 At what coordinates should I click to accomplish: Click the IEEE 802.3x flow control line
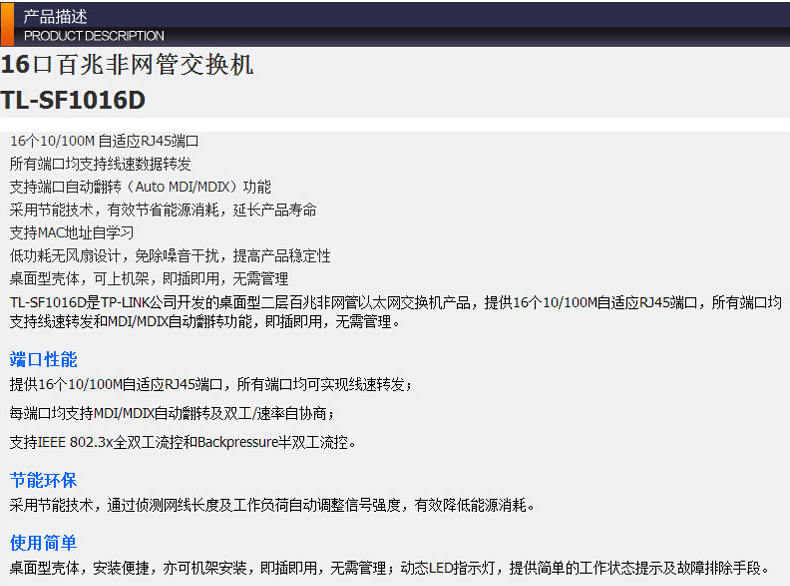(183, 442)
